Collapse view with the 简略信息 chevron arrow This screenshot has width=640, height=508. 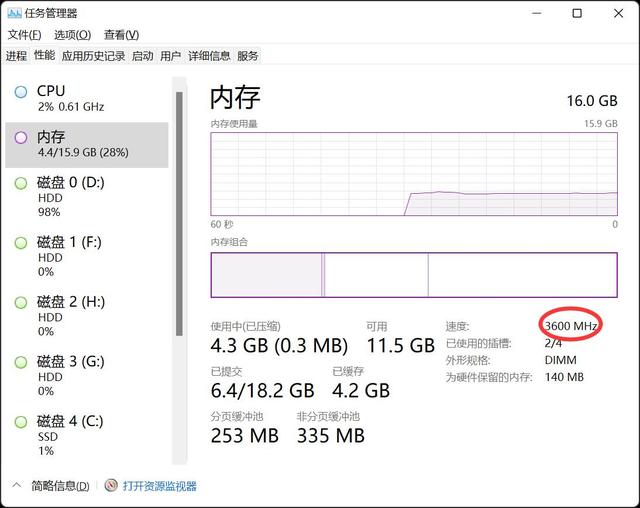click(17, 485)
